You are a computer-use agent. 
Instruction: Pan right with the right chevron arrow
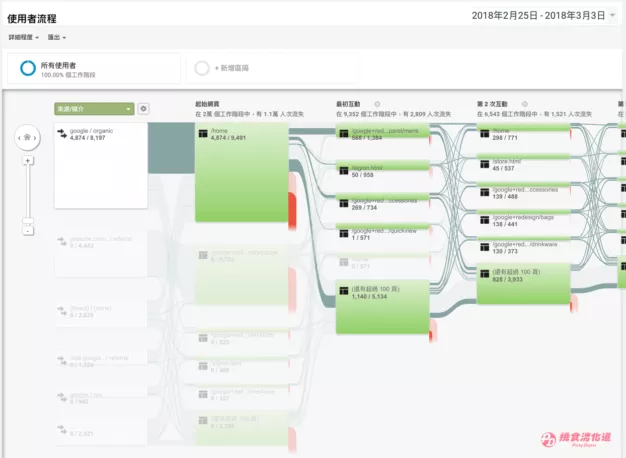click(36, 138)
